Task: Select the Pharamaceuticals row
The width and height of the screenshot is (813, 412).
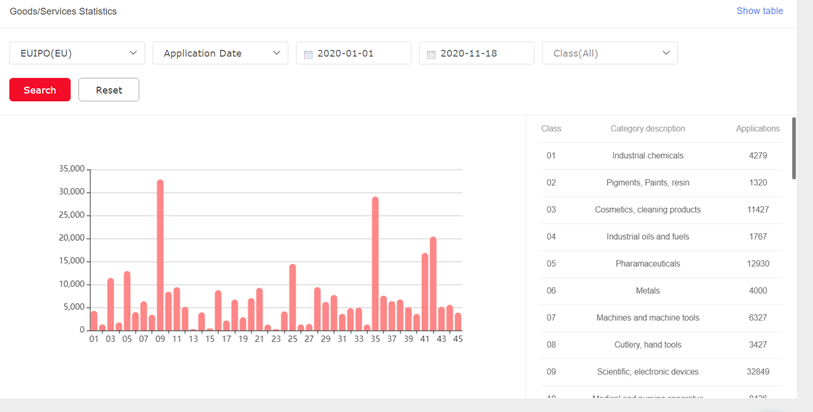Action: click(661, 263)
